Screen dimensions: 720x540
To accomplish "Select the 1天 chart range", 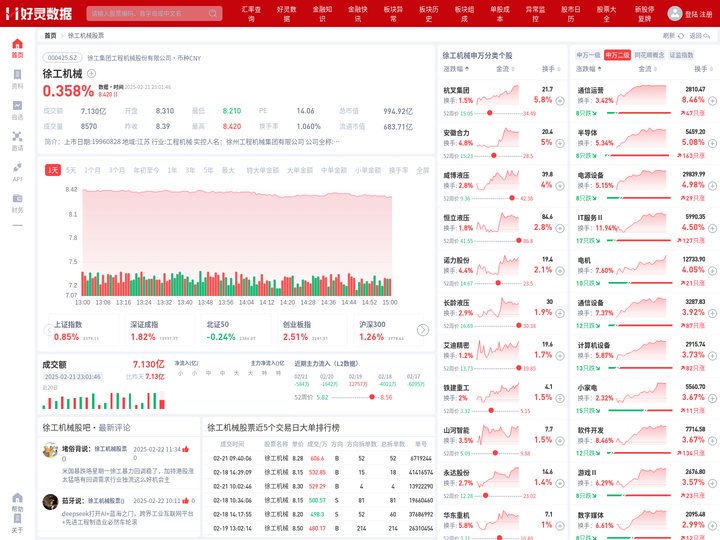I will pyautogui.click(x=53, y=170).
